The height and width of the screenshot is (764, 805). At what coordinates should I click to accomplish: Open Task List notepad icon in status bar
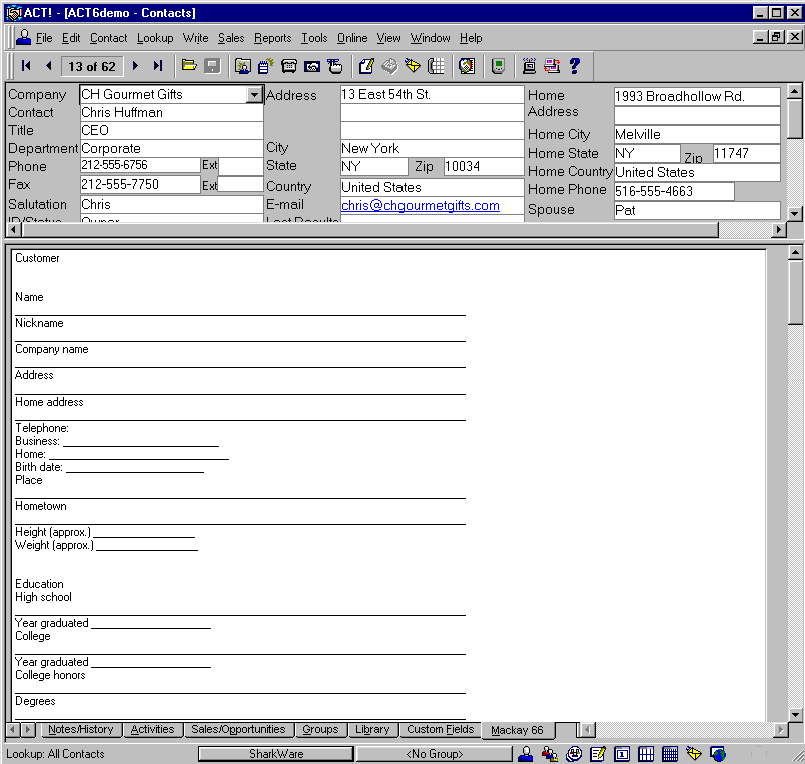click(x=598, y=754)
